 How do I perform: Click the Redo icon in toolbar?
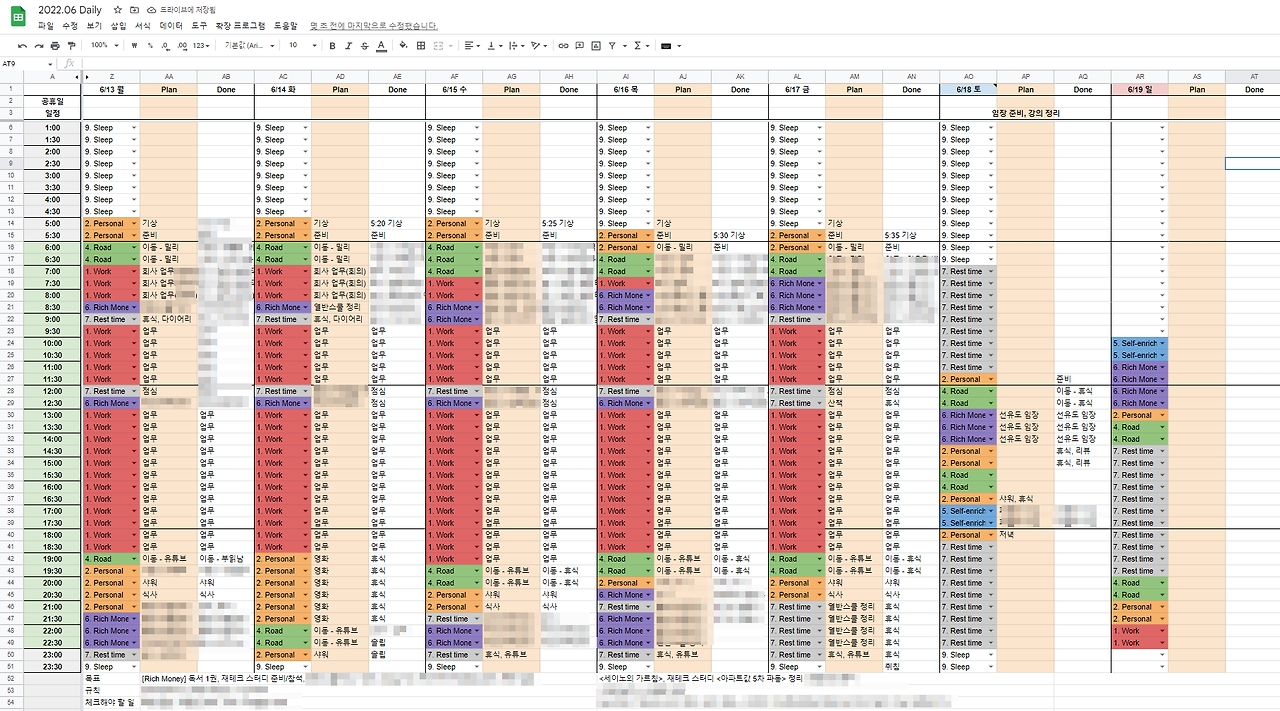tap(39, 45)
